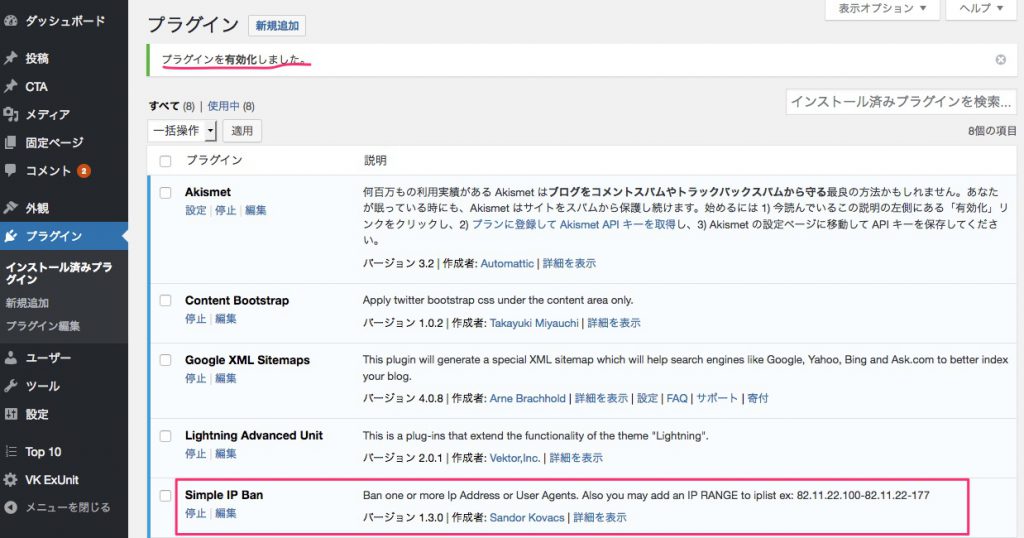Click the user icon beside ユーザー
Screen dimensions: 1024x538
tap(10, 358)
